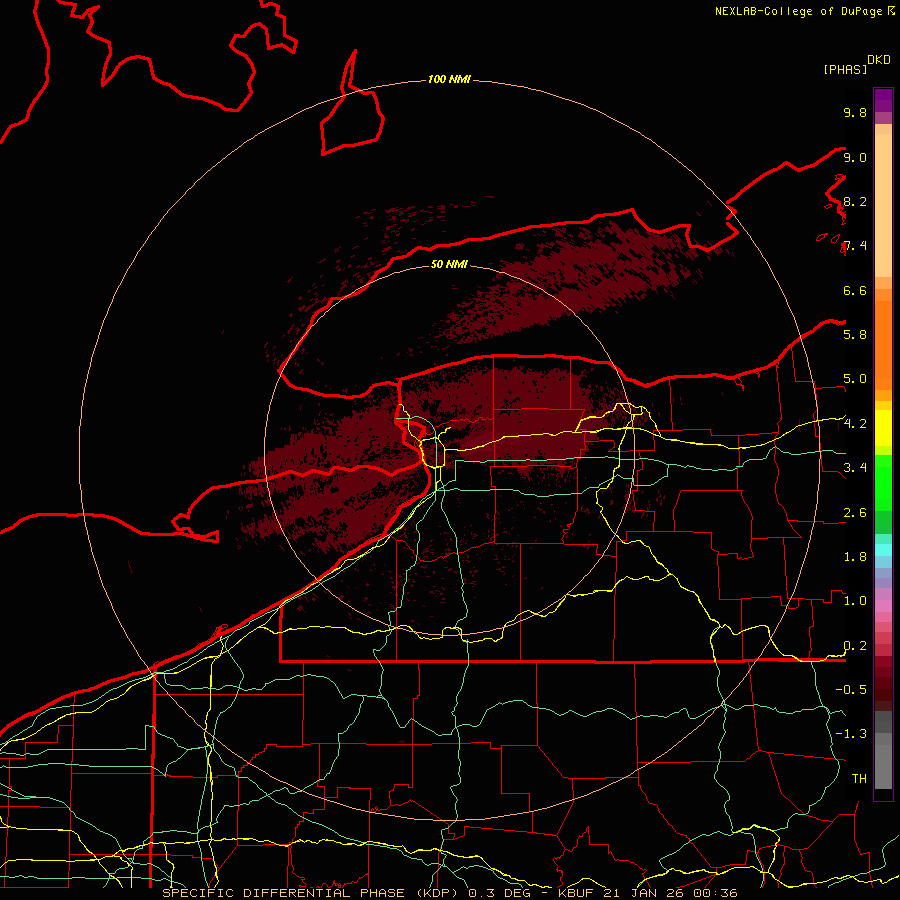Click the NEXLAB-College of DuPage label

click(800, 11)
